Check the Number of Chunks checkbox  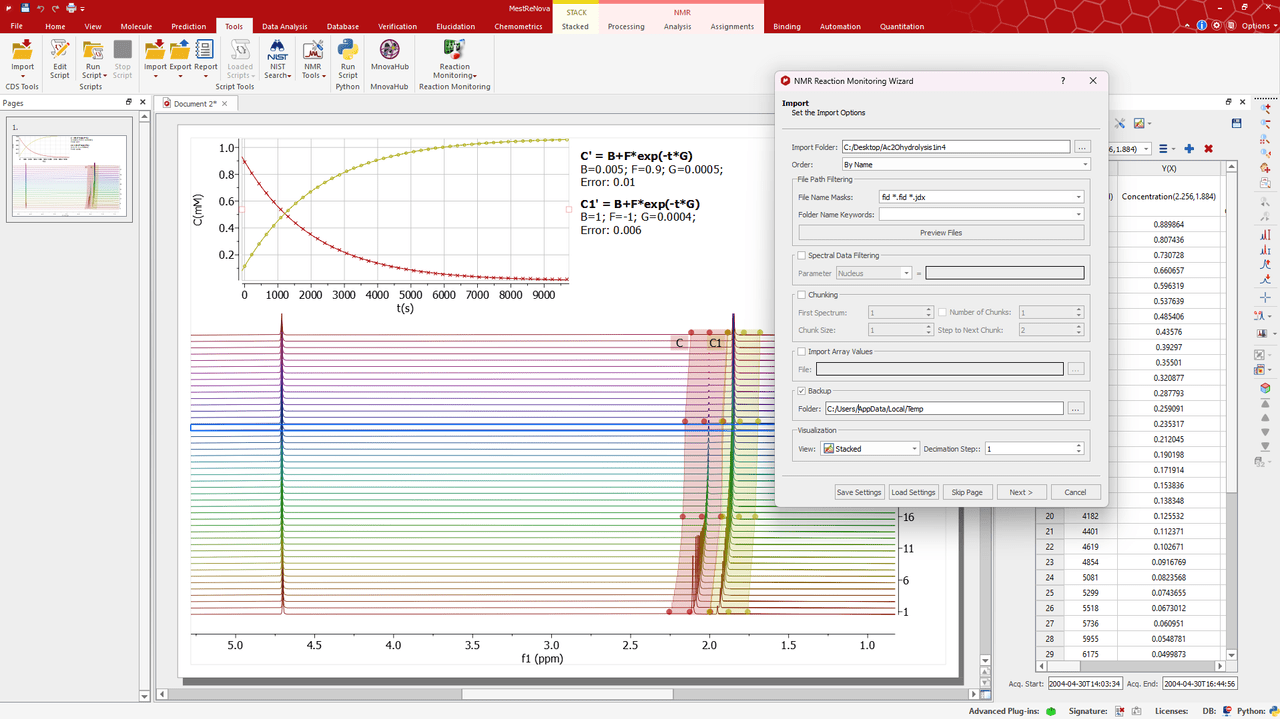[x=942, y=313]
